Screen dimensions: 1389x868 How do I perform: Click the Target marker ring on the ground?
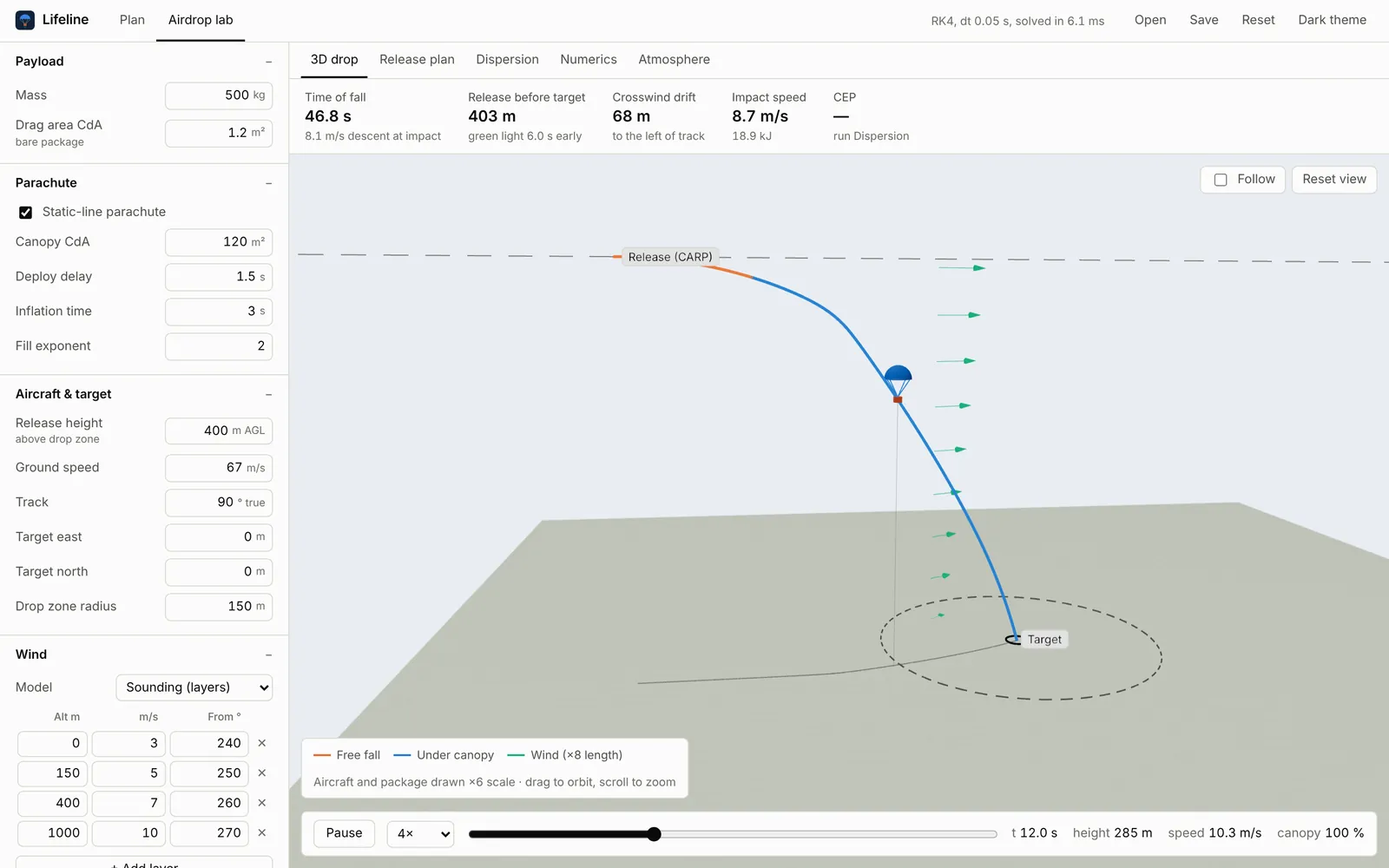coord(1013,640)
